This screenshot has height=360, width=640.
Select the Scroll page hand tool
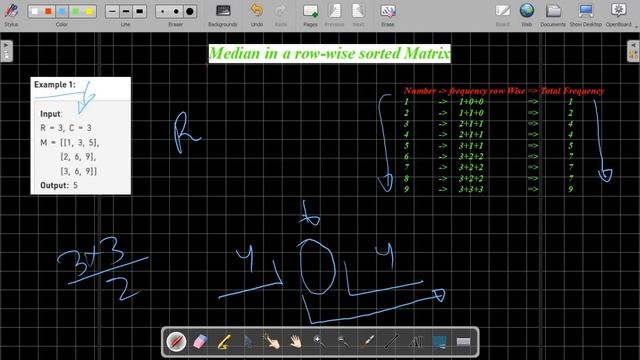296,342
